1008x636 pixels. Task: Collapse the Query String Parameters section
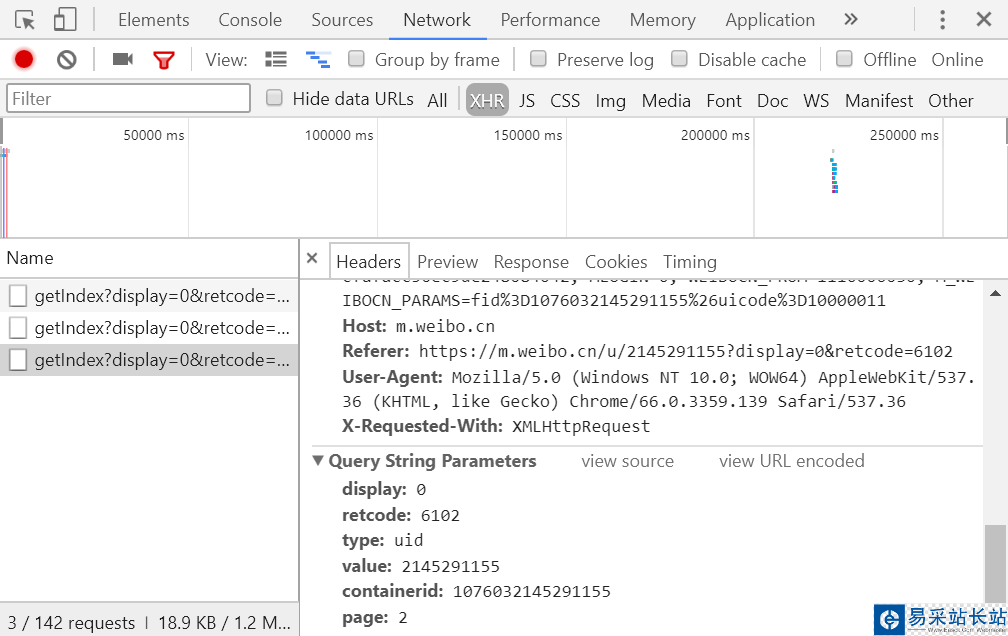click(318, 461)
